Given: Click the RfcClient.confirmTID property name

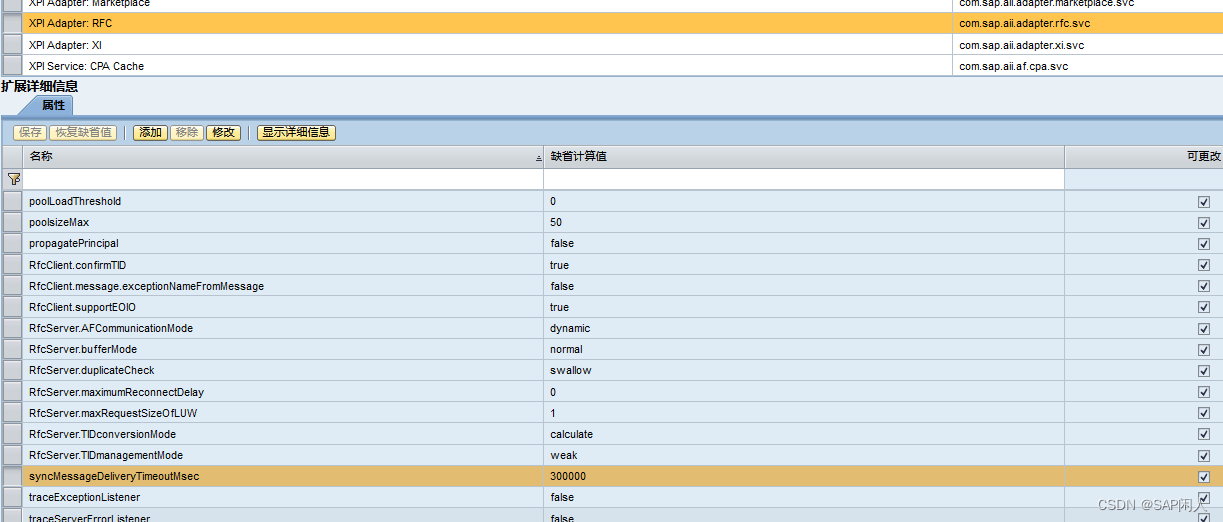Looking at the screenshot, I should point(77,265).
